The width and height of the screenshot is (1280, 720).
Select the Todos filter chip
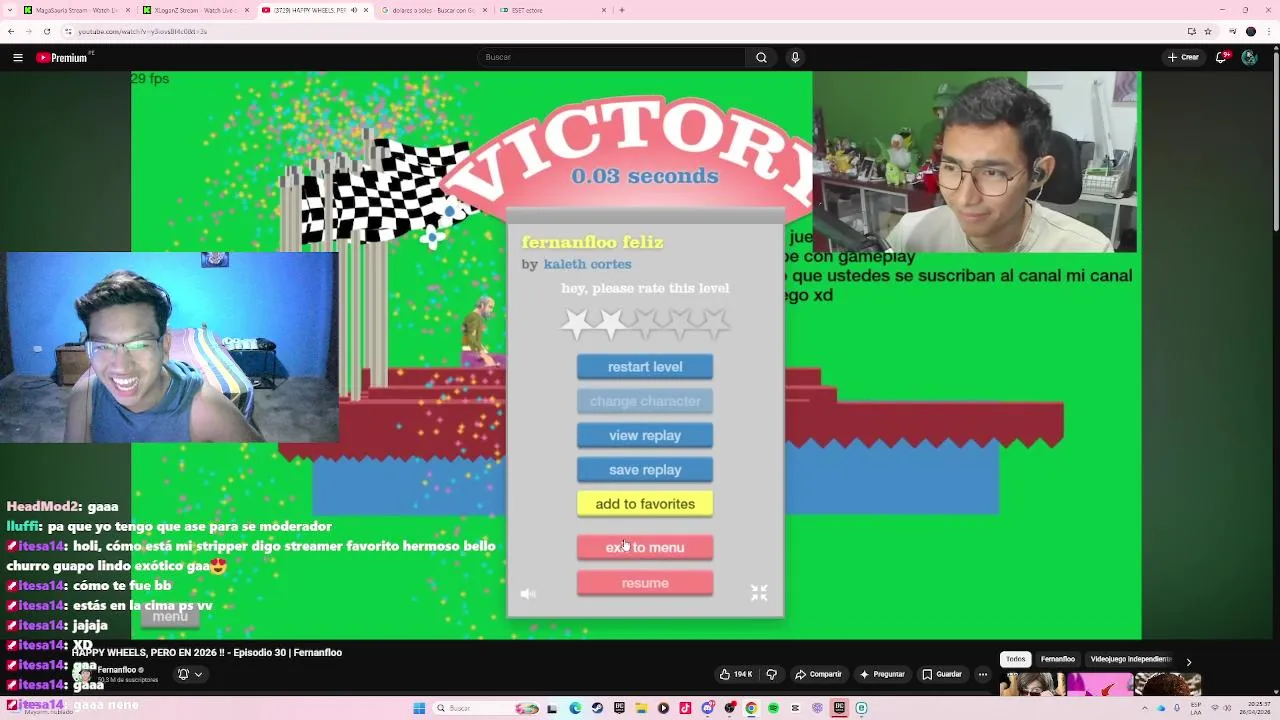[x=1015, y=659]
